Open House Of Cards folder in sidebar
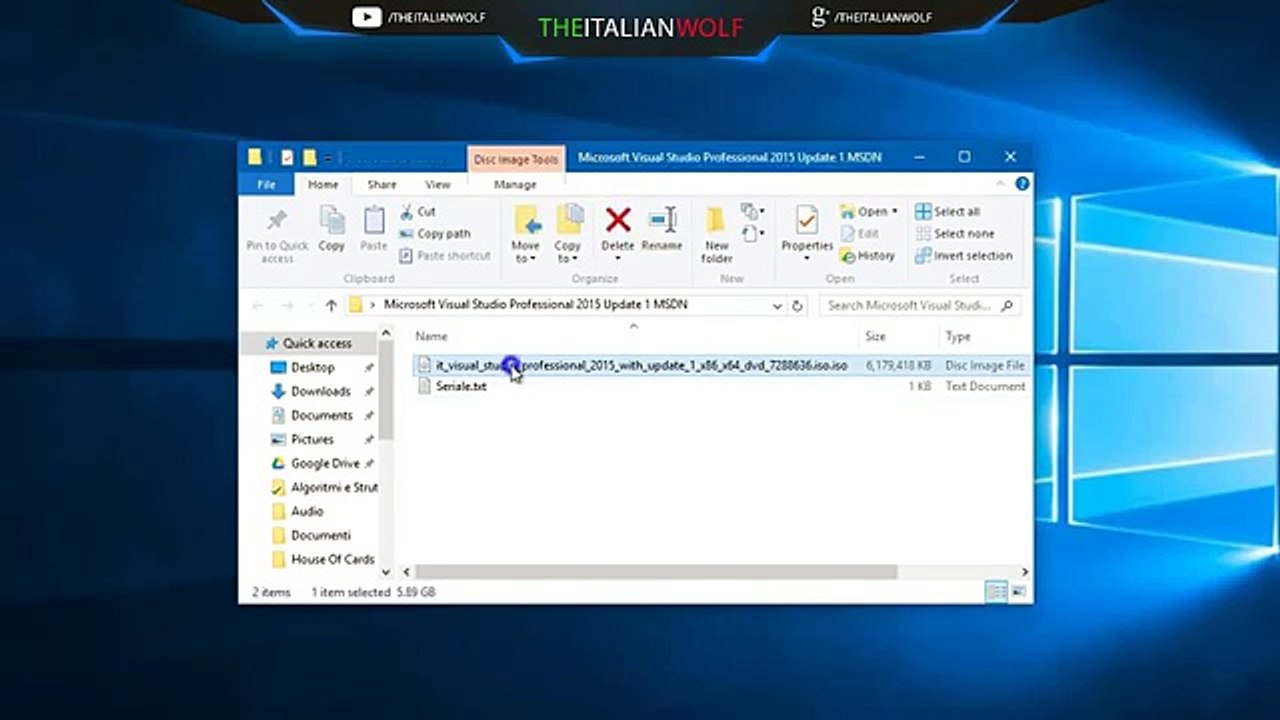The width and height of the screenshot is (1280, 720). coord(332,559)
